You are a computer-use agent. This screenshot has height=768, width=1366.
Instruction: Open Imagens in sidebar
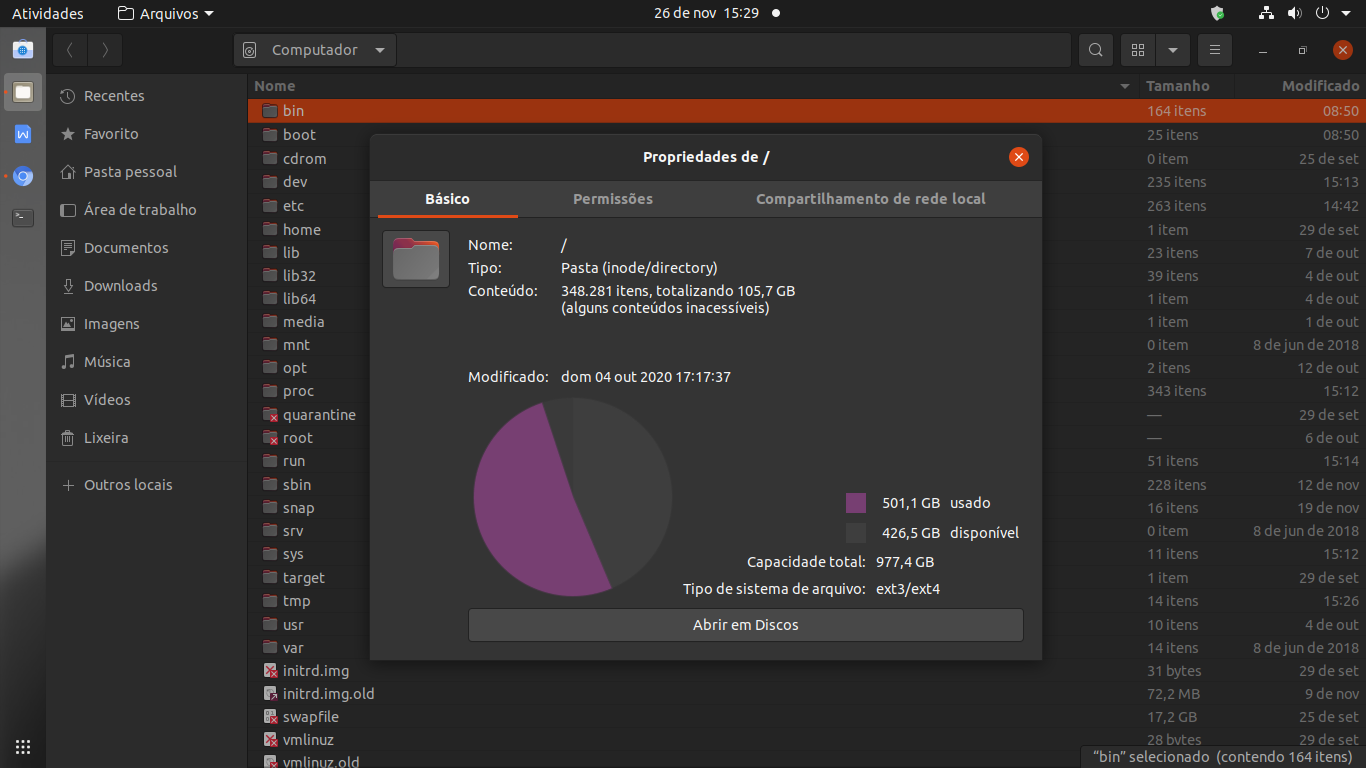(x=146, y=324)
